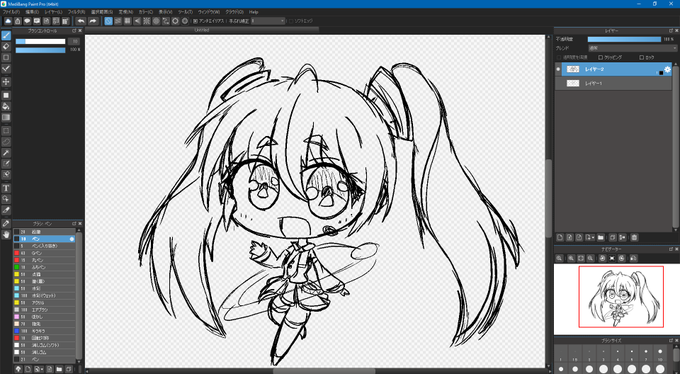The width and height of the screenshot is (680, 374).
Task: Adjust the brush size slider in Brush Control
Action: [40, 42]
